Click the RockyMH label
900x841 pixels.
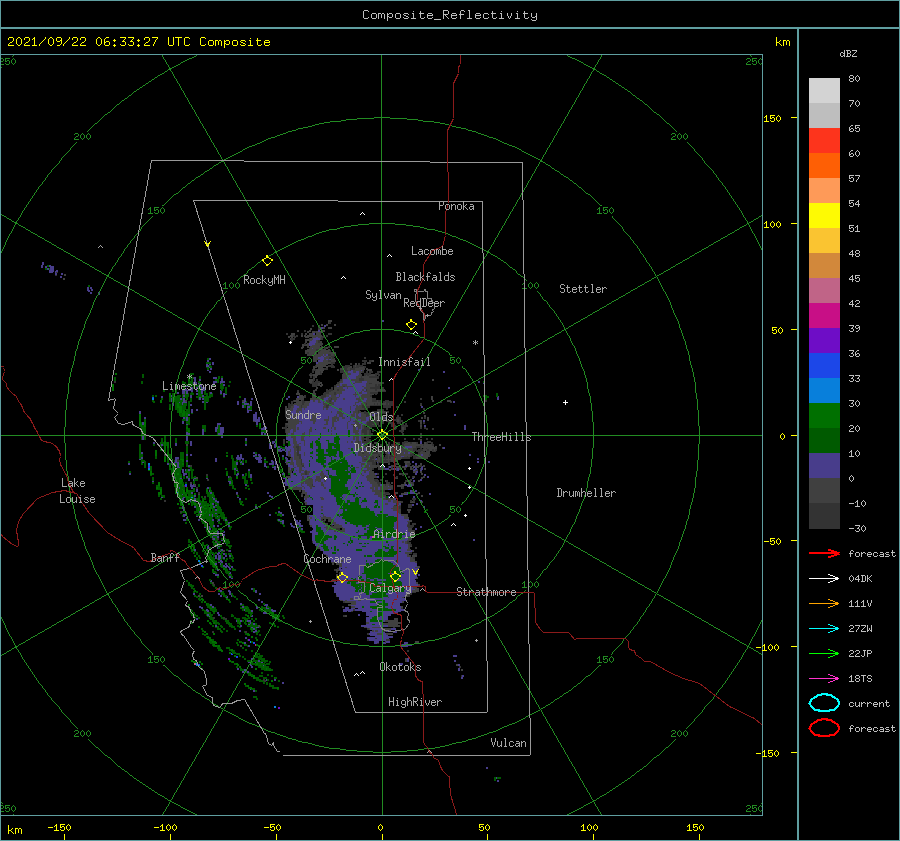(x=264, y=280)
